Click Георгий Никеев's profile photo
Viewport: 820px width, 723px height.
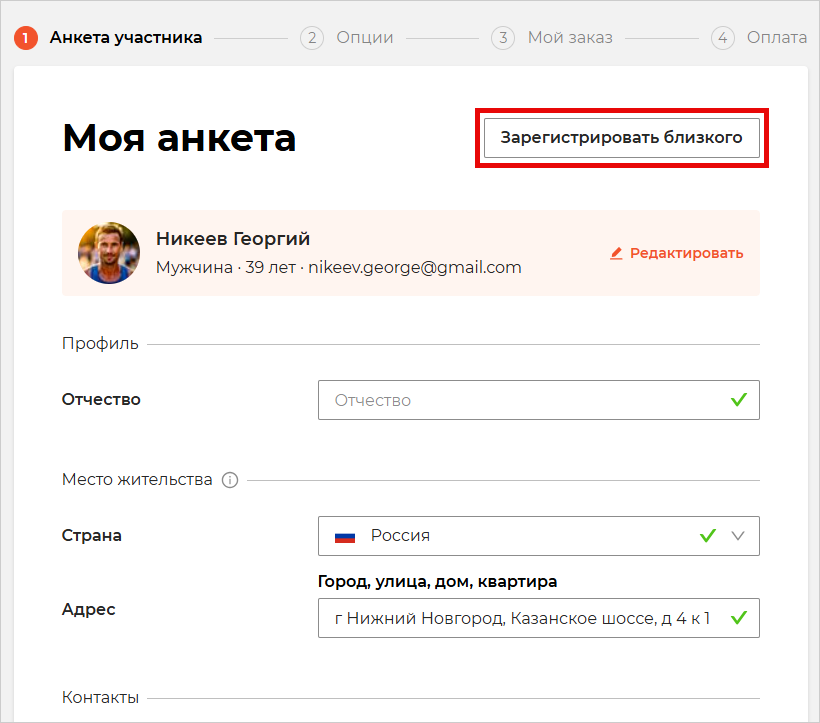click(x=109, y=253)
